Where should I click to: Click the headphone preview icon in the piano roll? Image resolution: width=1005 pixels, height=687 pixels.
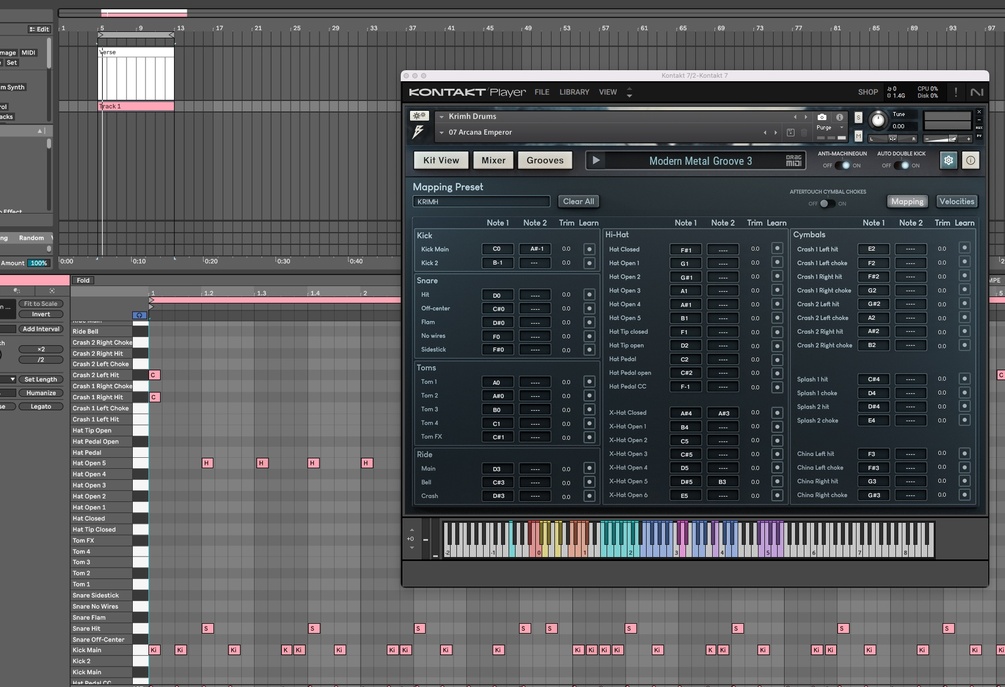coord(139,315)
